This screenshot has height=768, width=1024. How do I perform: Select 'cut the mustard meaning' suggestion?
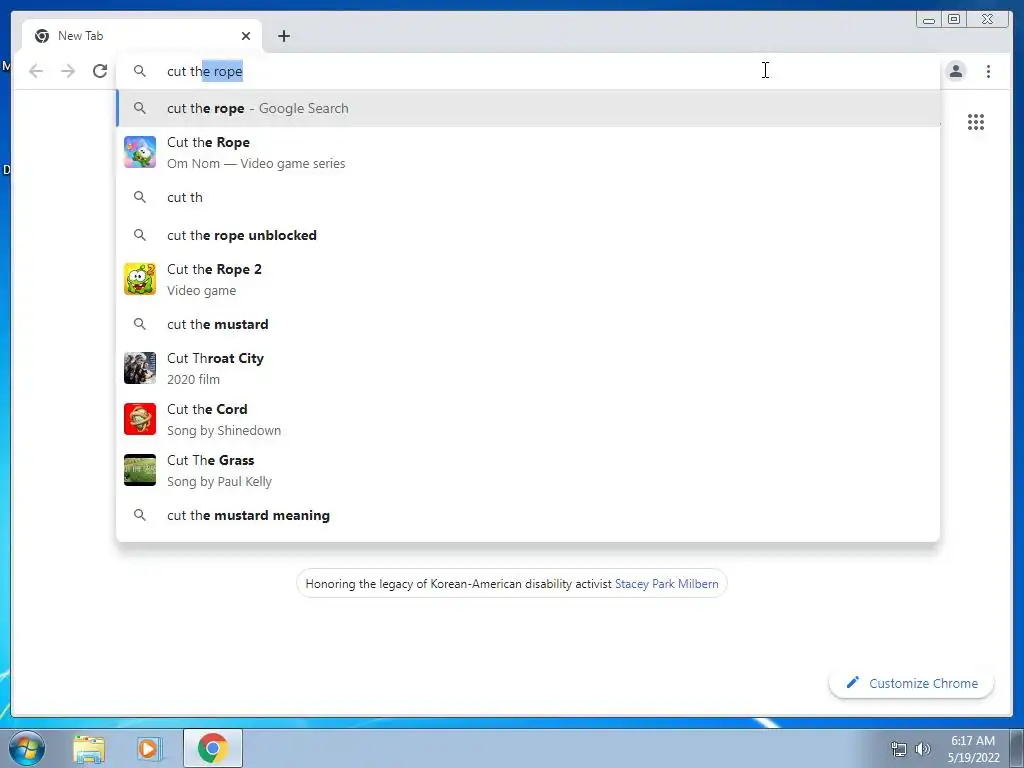[528, 515]
